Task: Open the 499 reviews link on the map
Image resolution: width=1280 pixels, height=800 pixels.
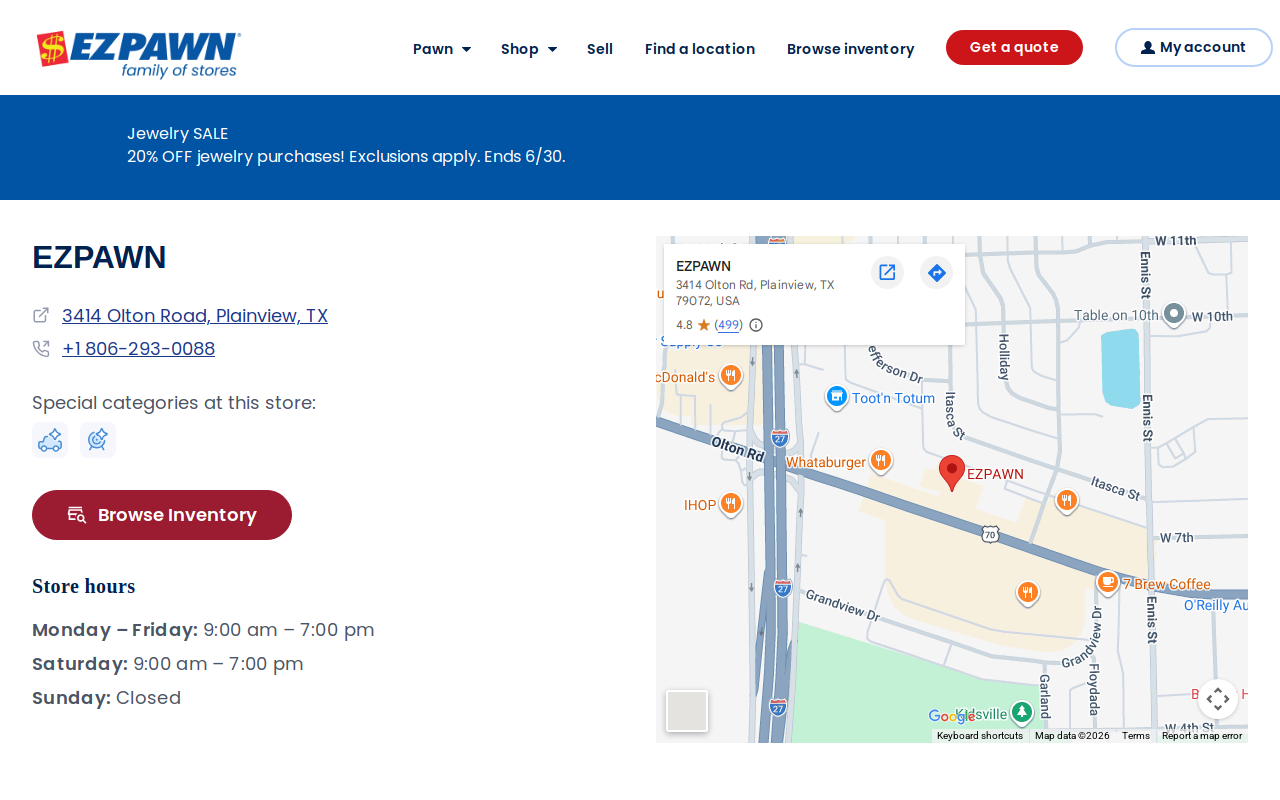Action: tap(729, 325)
